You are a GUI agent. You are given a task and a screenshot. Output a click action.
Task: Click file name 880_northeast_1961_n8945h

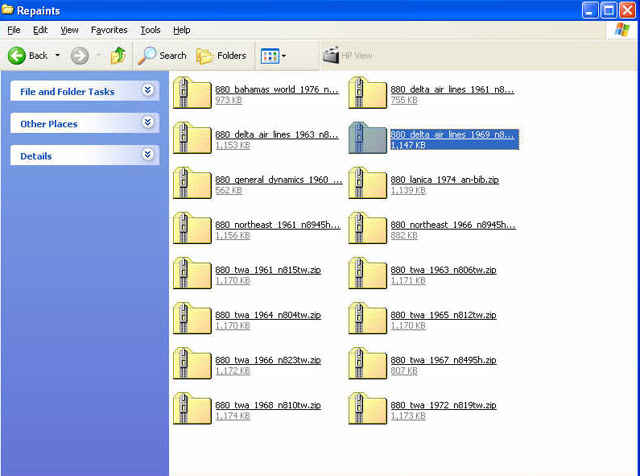pyautogui.click(x=278, y=225)
